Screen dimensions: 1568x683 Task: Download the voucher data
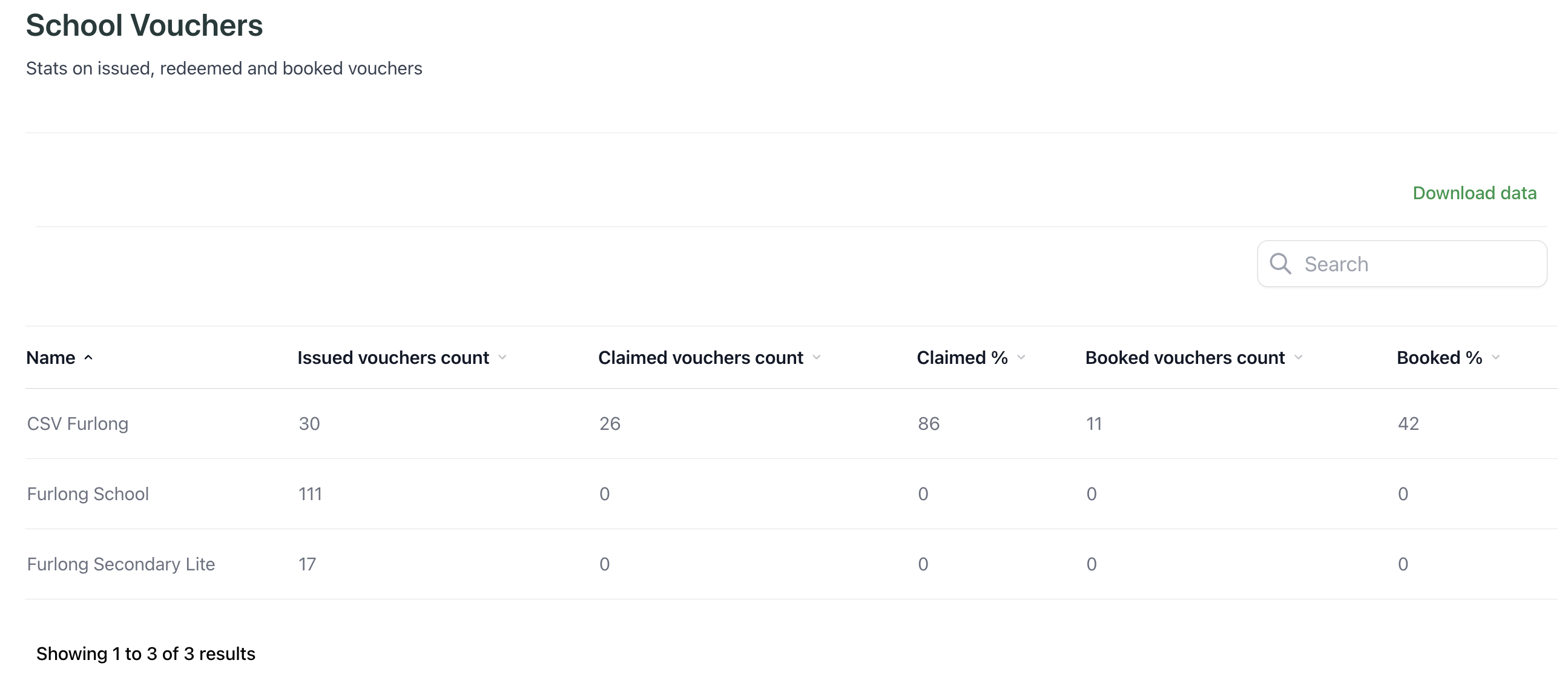click(x=1474, y=193)
